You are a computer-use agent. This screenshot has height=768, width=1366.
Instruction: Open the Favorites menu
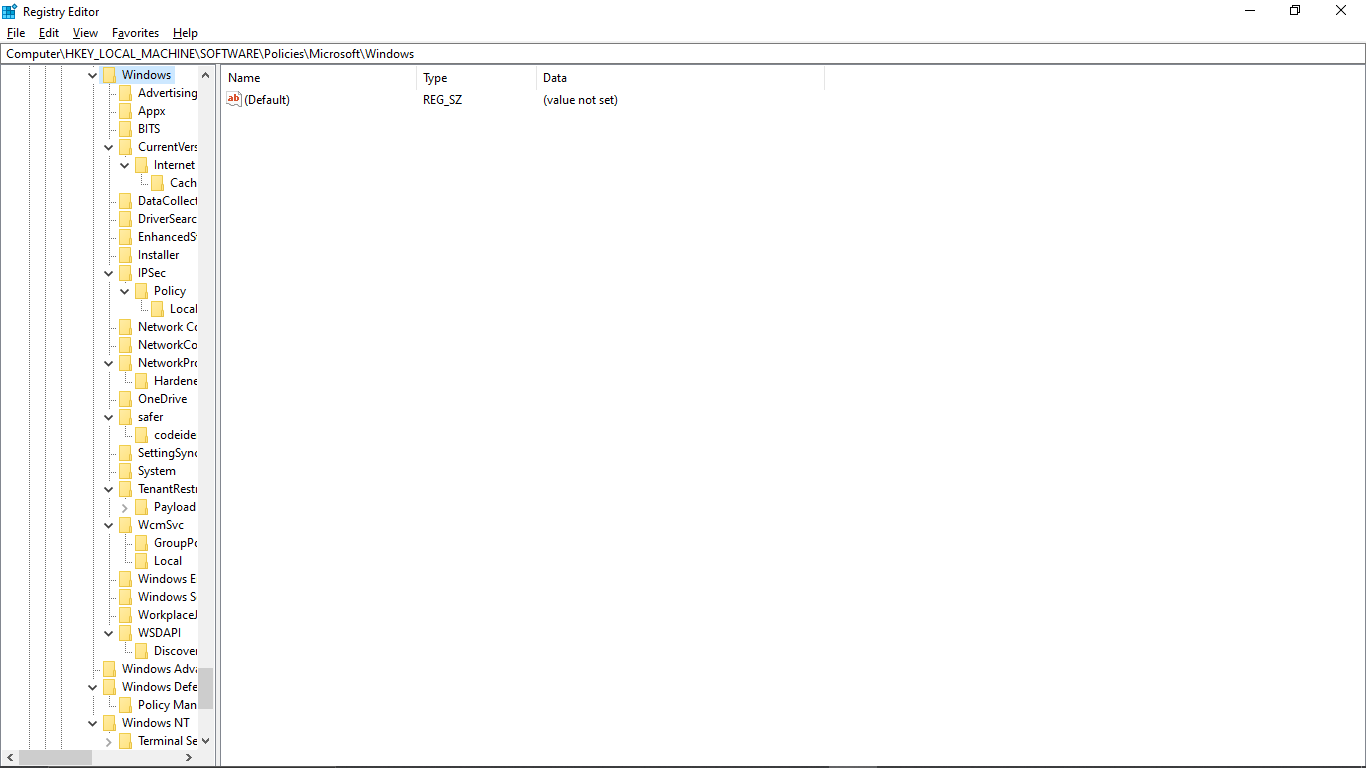[x=135, y=33]
